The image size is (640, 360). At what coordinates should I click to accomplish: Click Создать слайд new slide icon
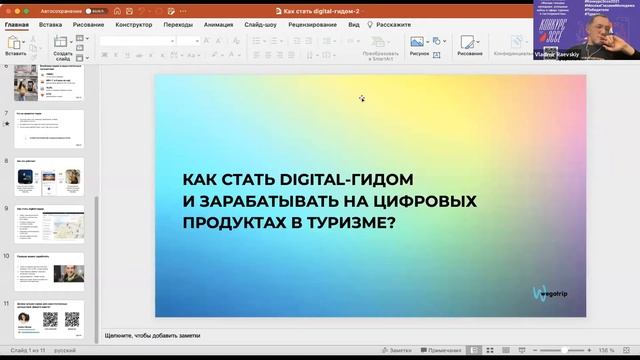coord(60,42)
